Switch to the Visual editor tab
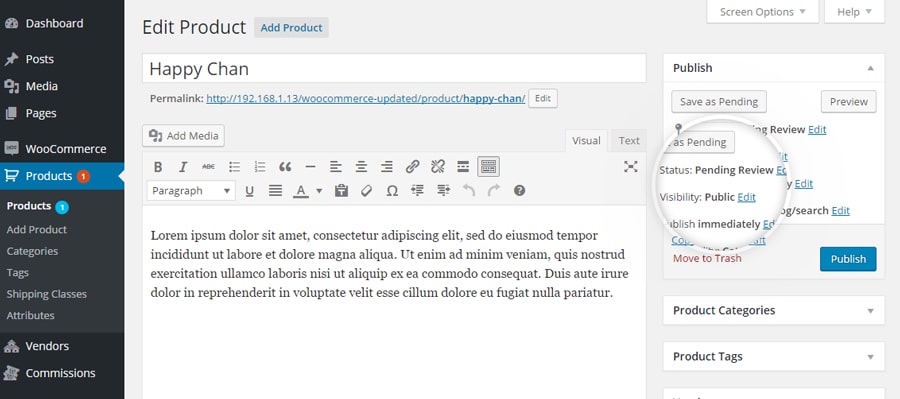This screenshot has width=900, height=399. click(x=586, y=141)
